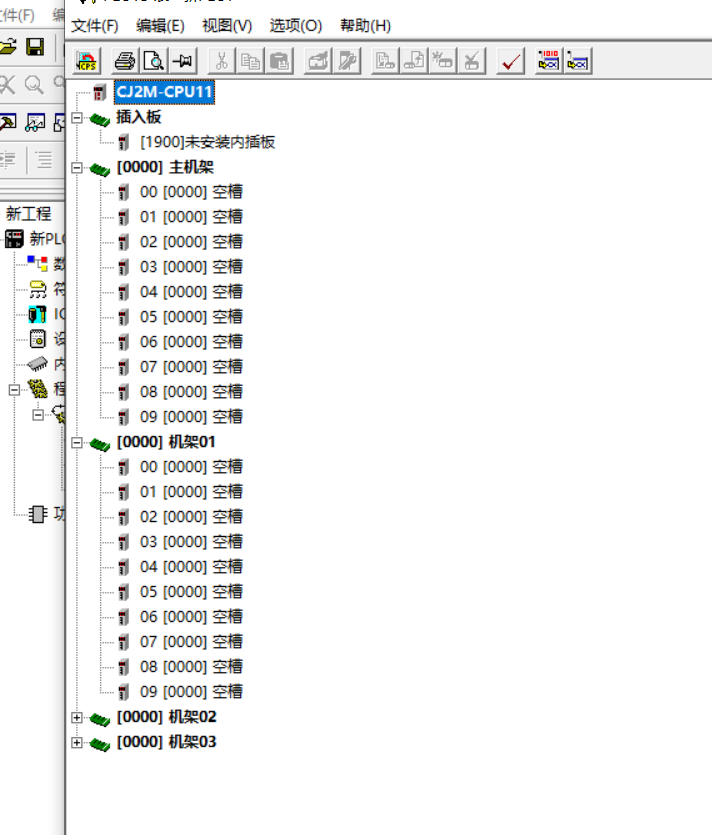Expand the [0000] 机架03 node
This screenshot has width=712, height=835.
77,743
